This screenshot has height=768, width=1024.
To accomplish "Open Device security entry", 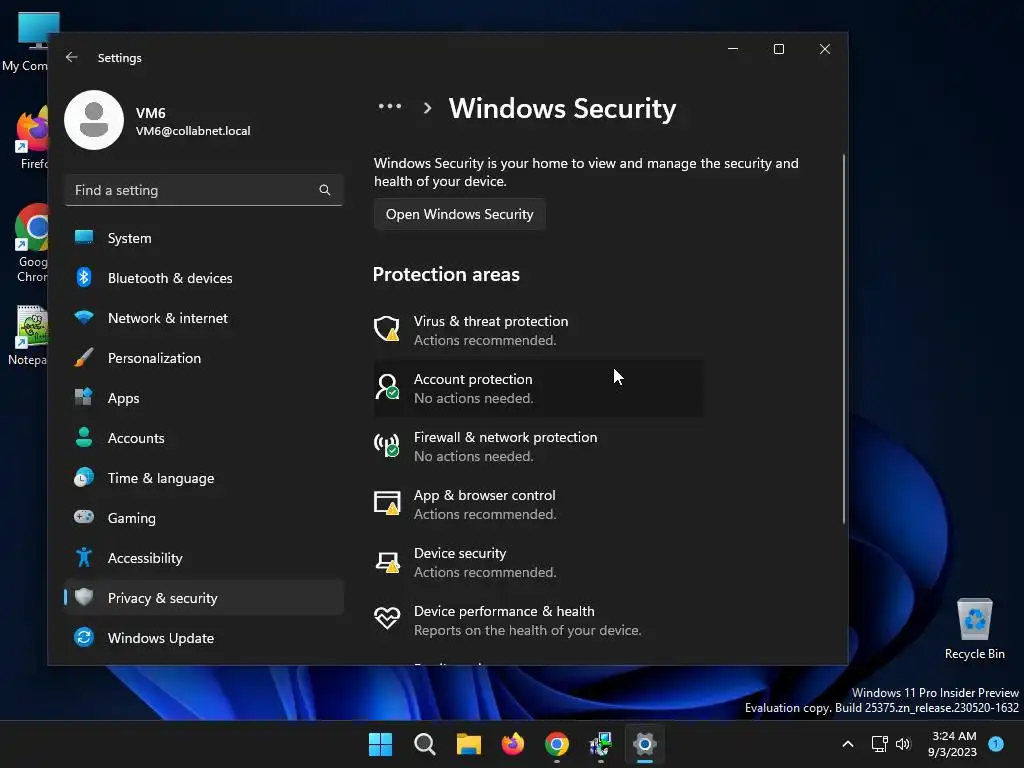I will (x=539, y=562).
